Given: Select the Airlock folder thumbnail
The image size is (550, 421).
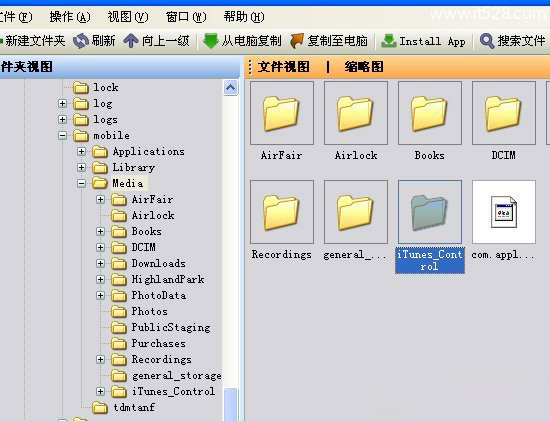Looking at the screenshot, I should 356,113.
